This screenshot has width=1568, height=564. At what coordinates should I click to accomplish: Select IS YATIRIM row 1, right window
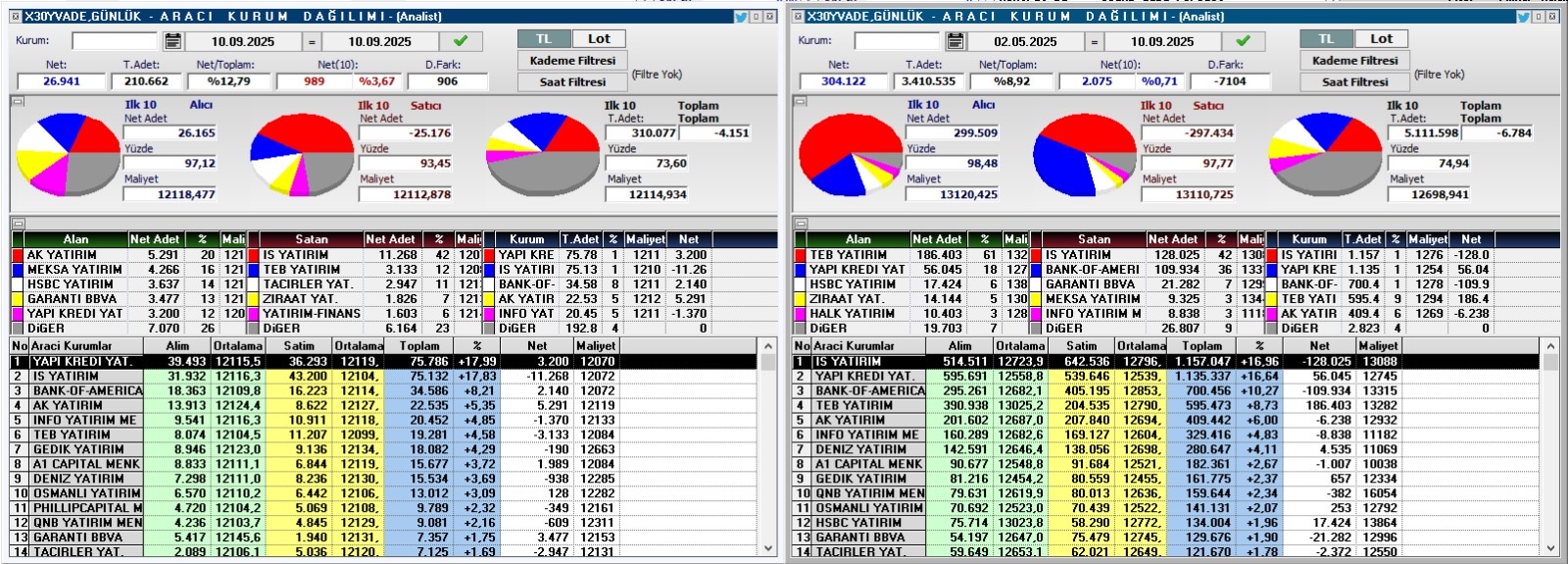click(x=1166, y=361)
